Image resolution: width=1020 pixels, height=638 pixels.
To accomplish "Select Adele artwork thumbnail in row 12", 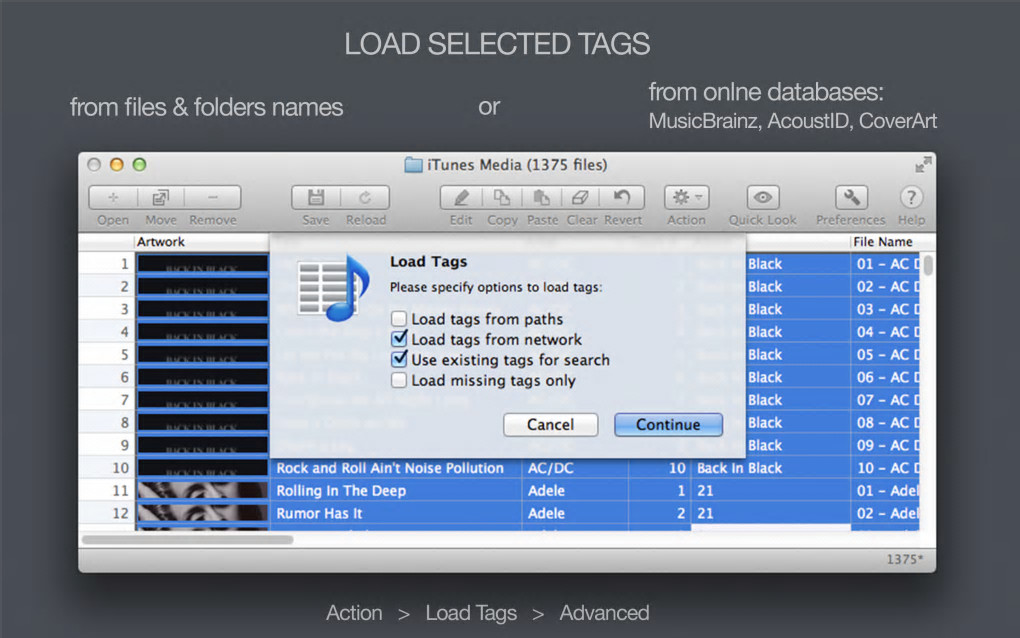I will pyautogui.click(x=202, y=514).
